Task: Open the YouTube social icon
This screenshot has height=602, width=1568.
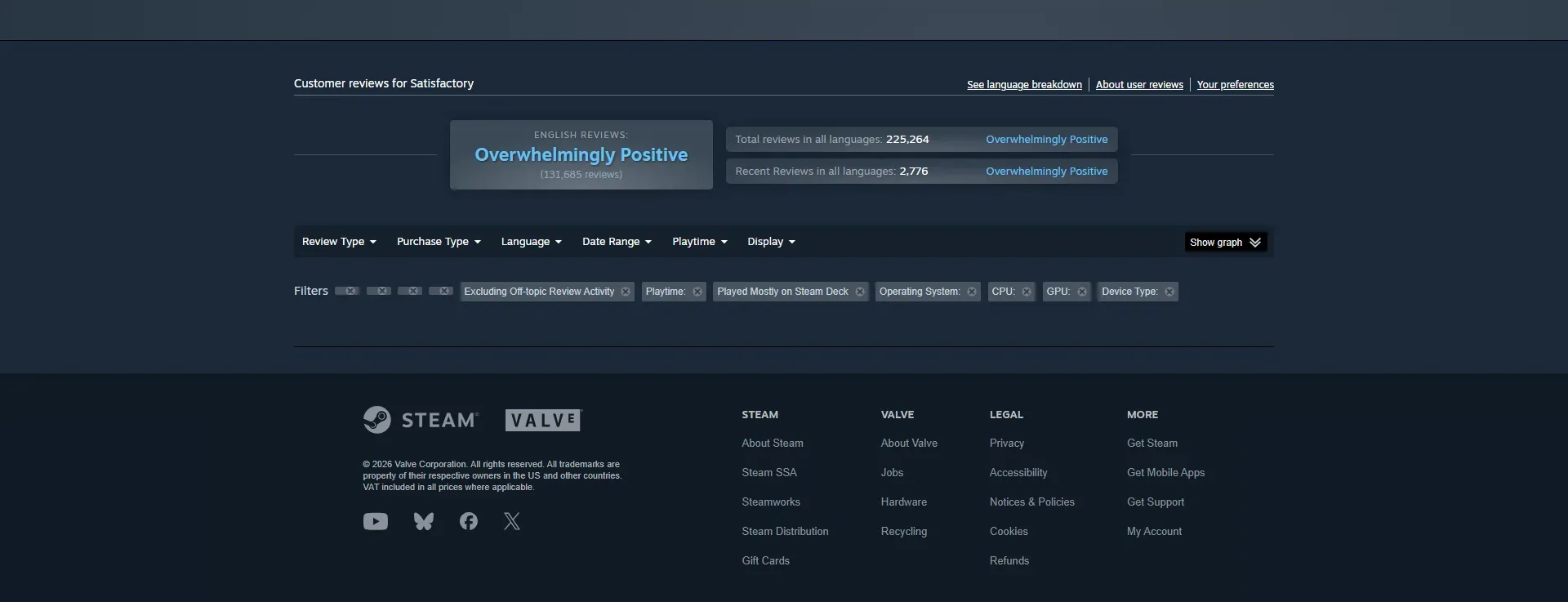Action: point(375,521)
